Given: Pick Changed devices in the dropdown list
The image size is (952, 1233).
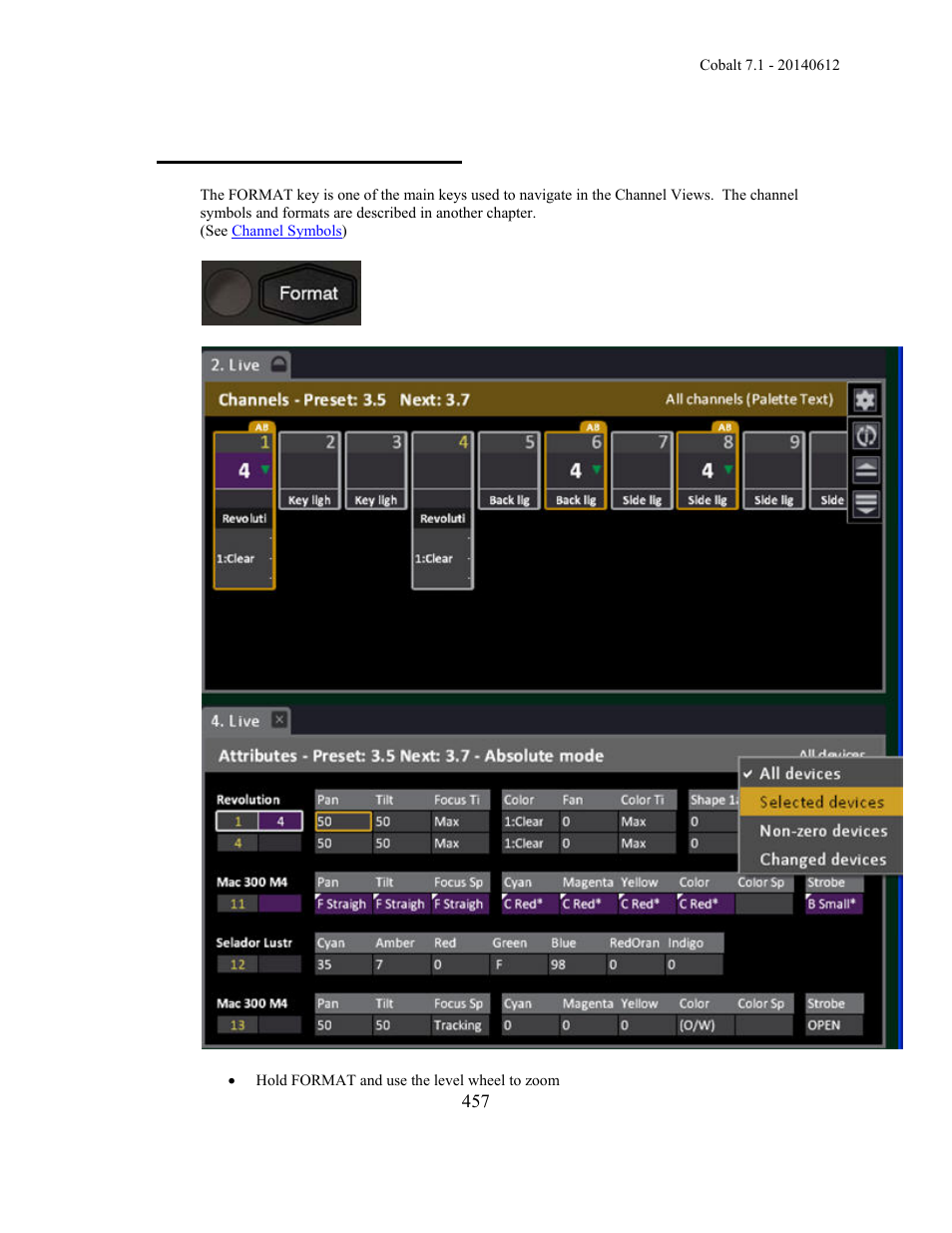Looking at the screenshot, I should pyautogui.click(x=822, y=860).
